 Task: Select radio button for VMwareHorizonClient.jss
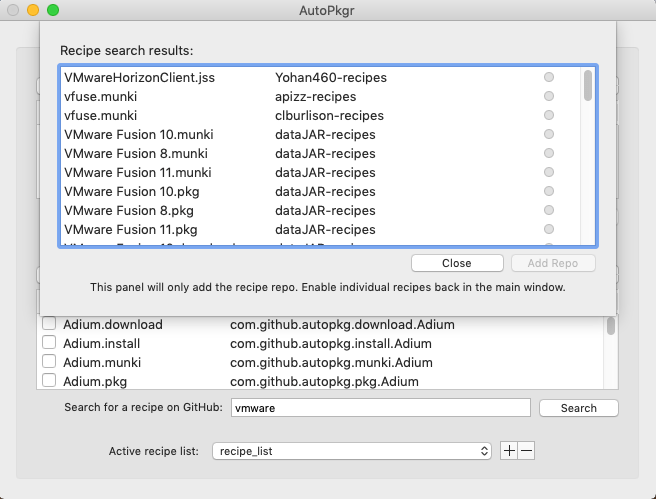(x=548, y=77)
